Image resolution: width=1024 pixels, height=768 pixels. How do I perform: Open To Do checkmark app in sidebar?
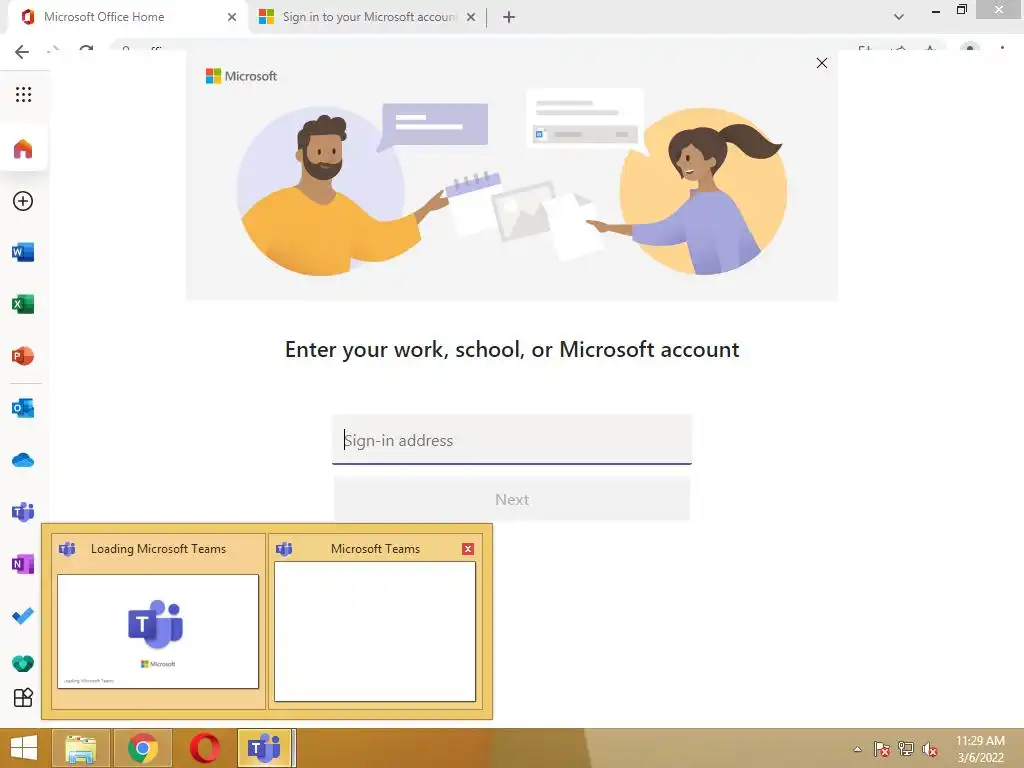point(23,616)
